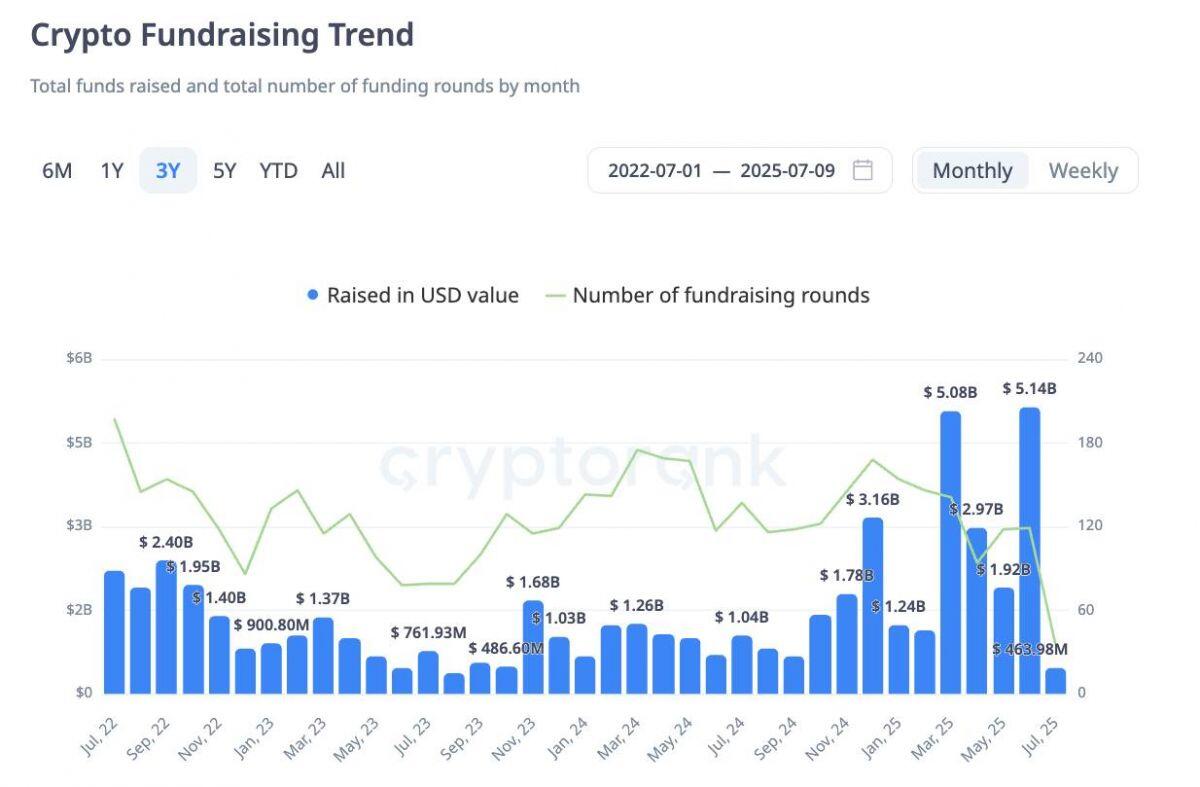The height and width of the screenshot is (787, 1200).
Task: Select the $3.16B bar for December 2024
Action: pyautogui.click(x=872, y=605)
